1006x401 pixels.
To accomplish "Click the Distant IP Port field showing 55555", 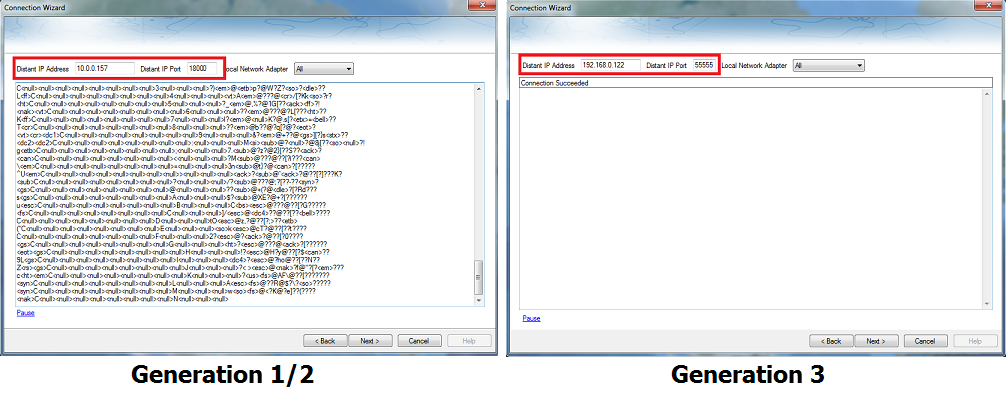I will 703,65.
